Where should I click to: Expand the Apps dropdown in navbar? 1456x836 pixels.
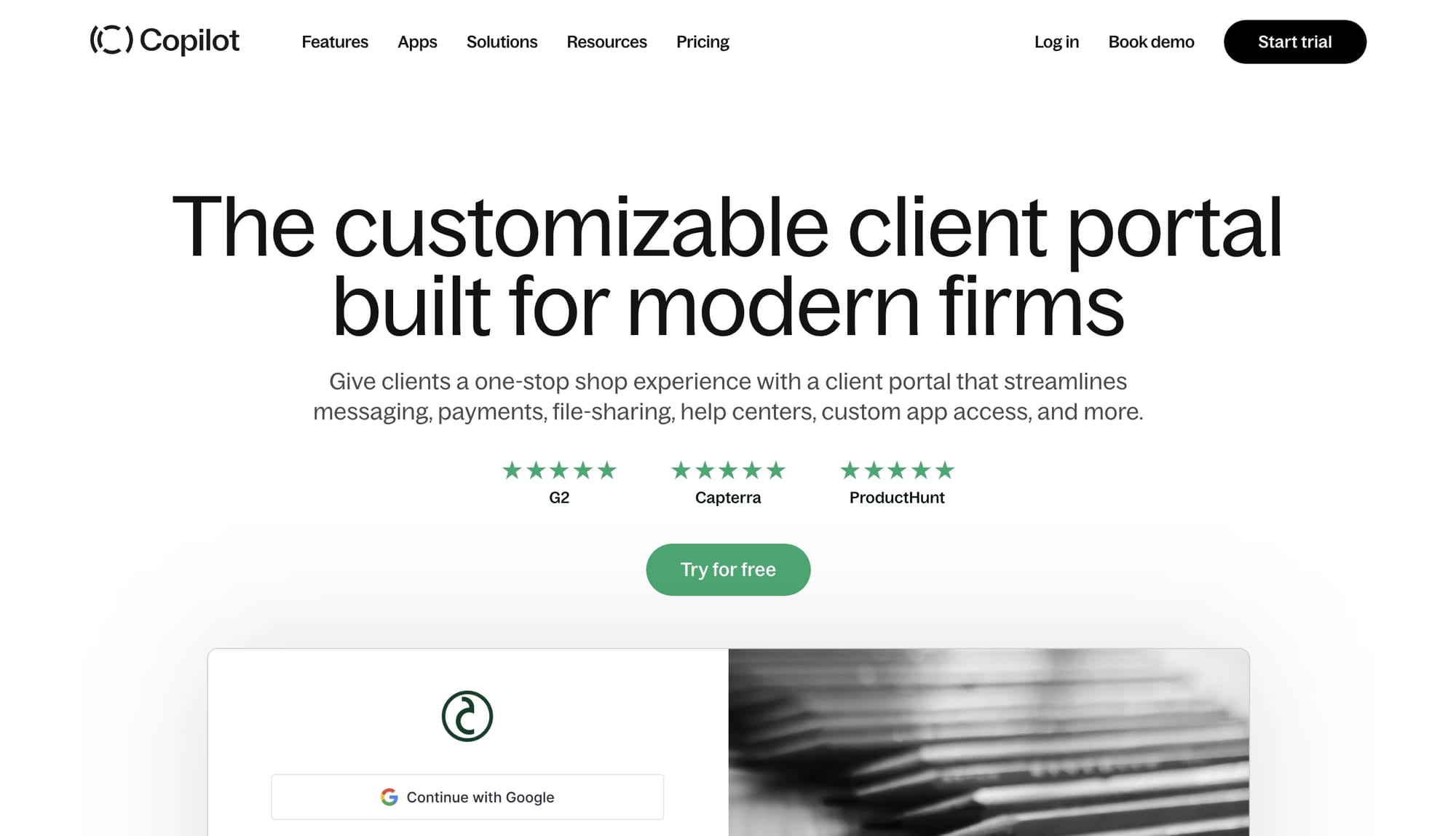point(417,41)
